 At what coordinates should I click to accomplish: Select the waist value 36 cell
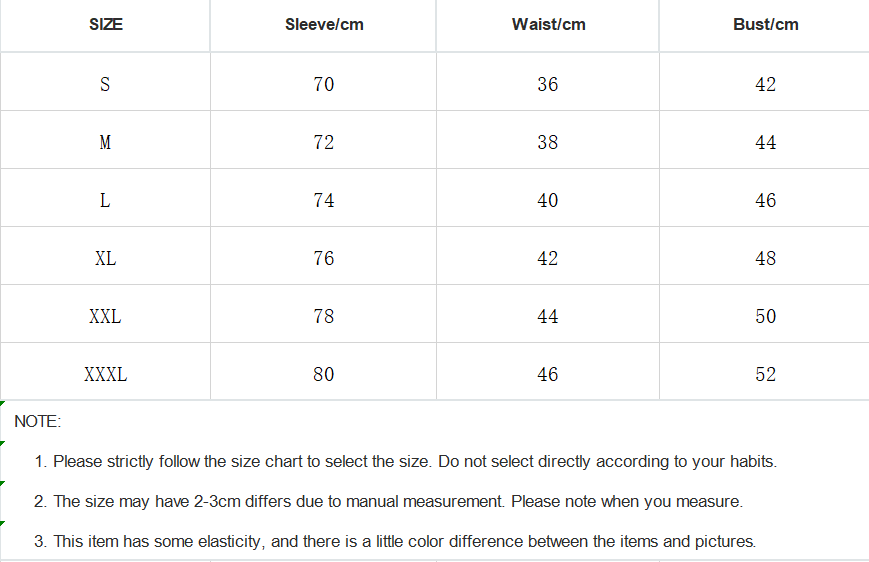click(x=548, y=82)
